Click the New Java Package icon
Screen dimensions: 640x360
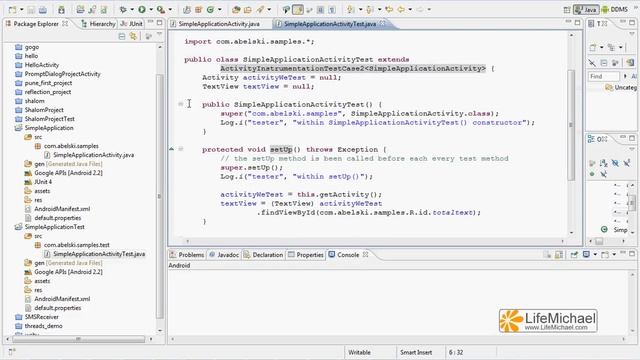198,9
